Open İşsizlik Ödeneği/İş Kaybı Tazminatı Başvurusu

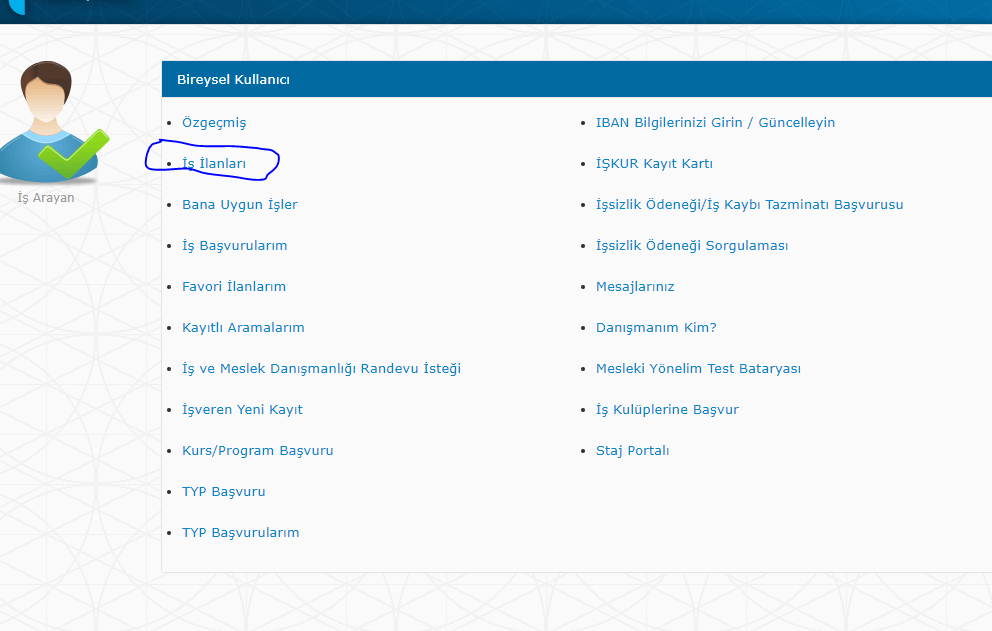point(749,205)
